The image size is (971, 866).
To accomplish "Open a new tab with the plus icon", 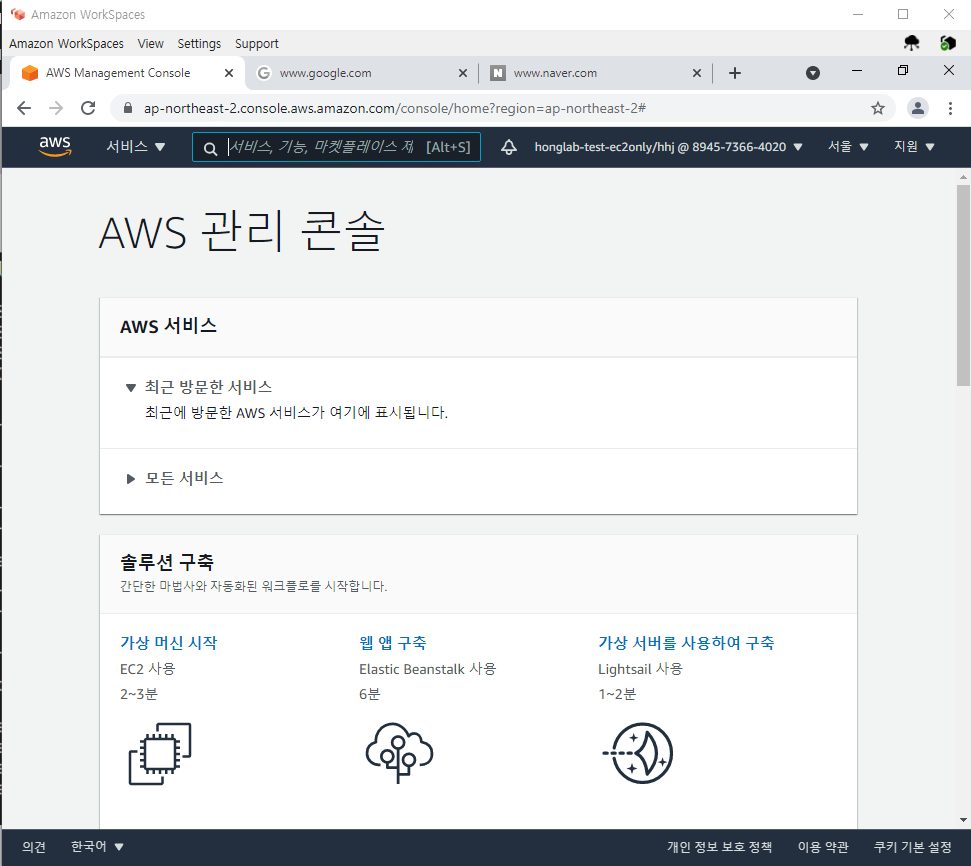I will click(x=734, y=73).
